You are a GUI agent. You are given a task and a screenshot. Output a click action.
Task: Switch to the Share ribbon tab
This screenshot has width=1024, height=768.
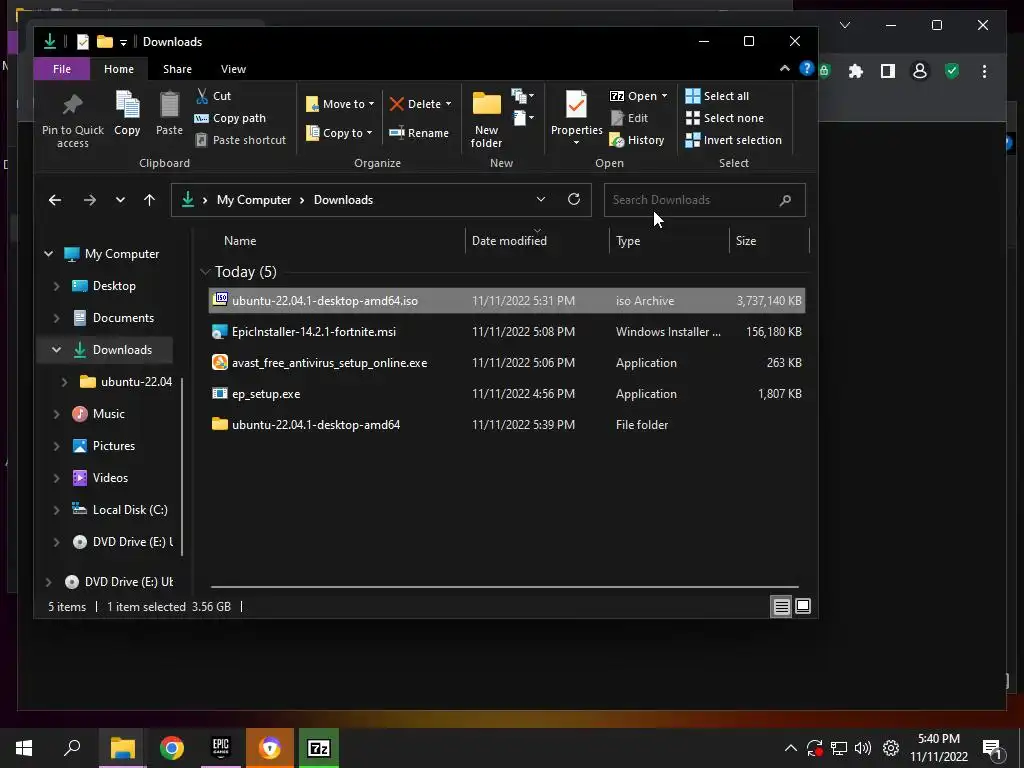pos(177,69)
